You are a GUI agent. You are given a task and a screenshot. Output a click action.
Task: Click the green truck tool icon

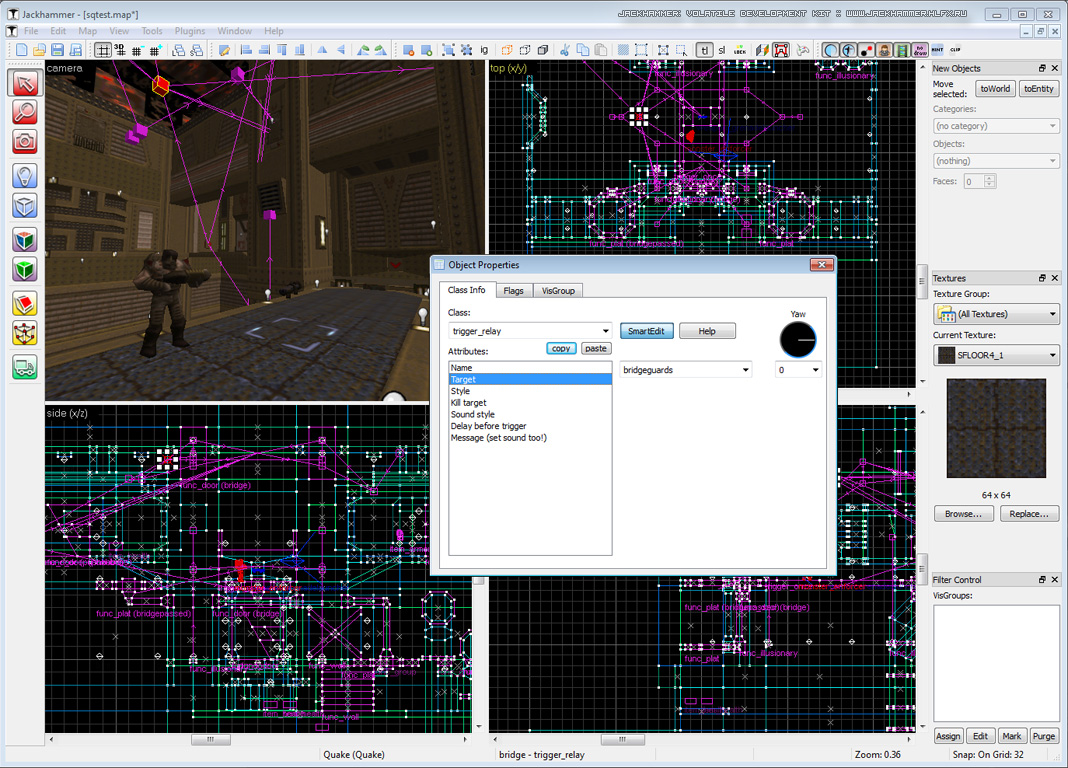(x=25, y=367)
